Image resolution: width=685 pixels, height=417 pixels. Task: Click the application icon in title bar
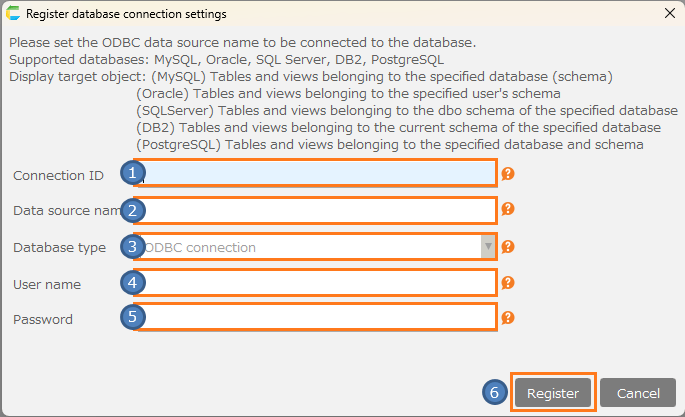[x=13, y=14]
